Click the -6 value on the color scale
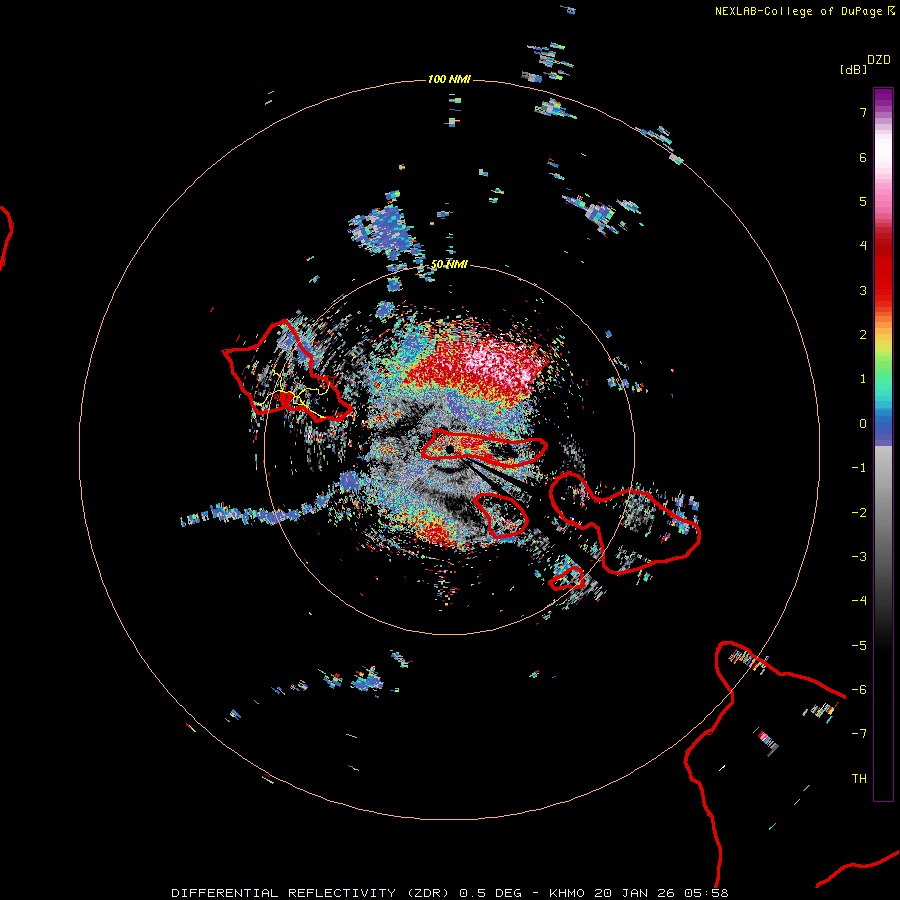Screen dimensions: 900x900 click(x=859, y=690)
